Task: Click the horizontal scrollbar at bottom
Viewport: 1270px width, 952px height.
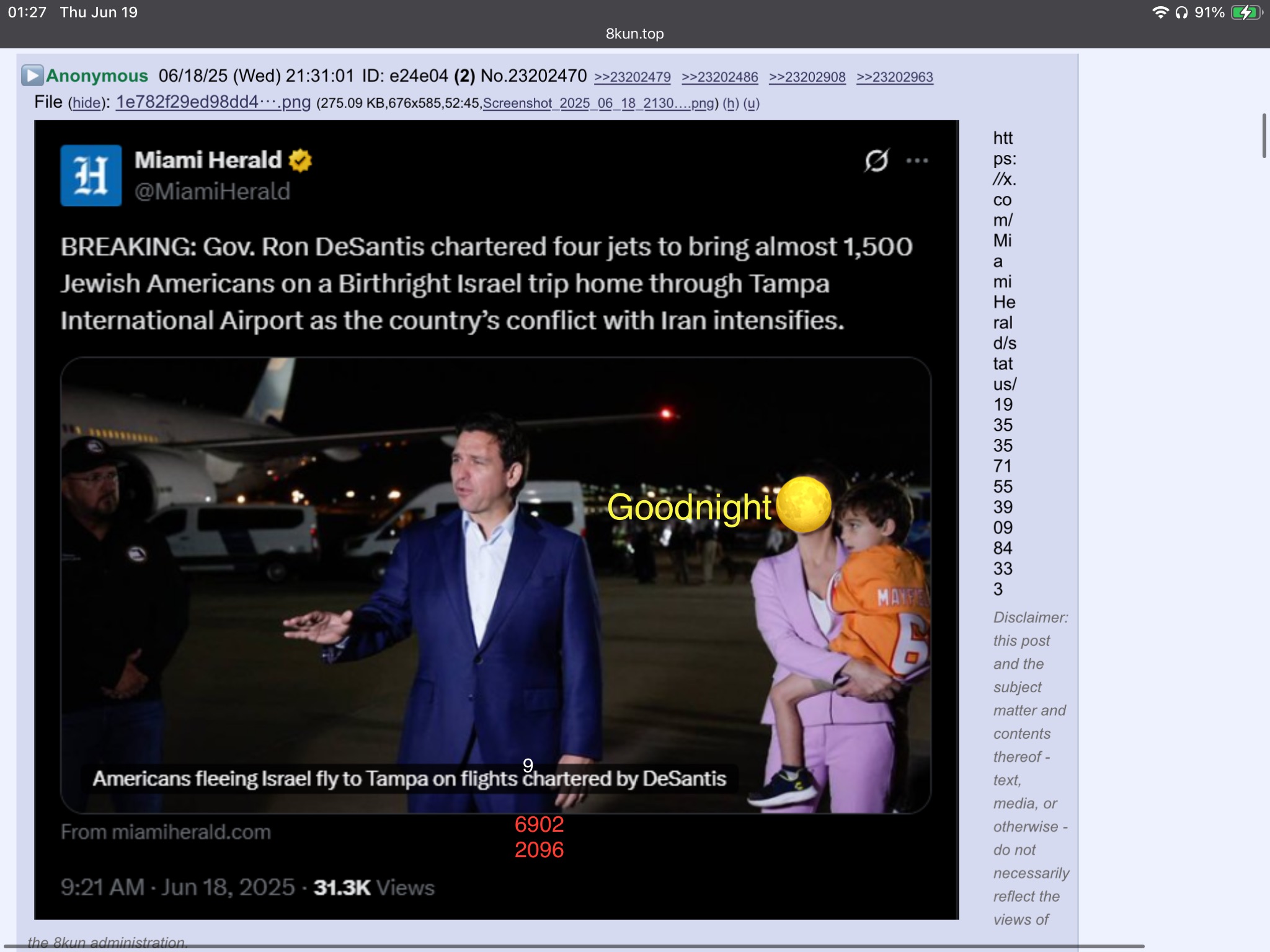Action: click(574, 946)
